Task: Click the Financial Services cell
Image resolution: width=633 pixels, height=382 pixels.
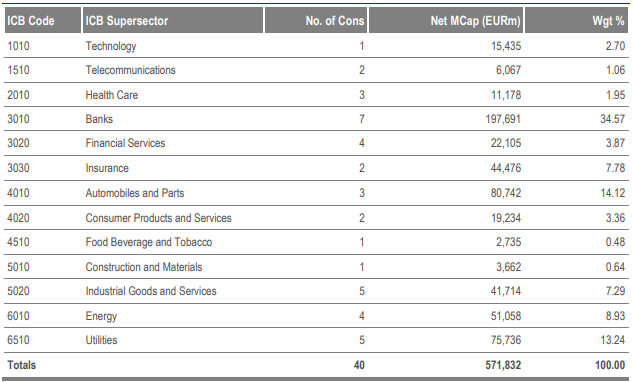Action: click(x=125, y=143)
